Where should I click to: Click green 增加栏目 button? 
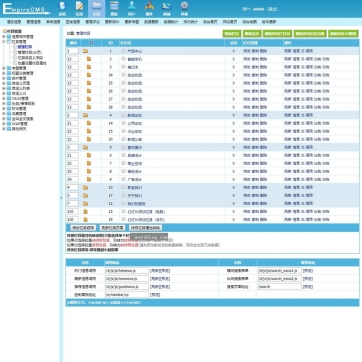coord(232,34)
